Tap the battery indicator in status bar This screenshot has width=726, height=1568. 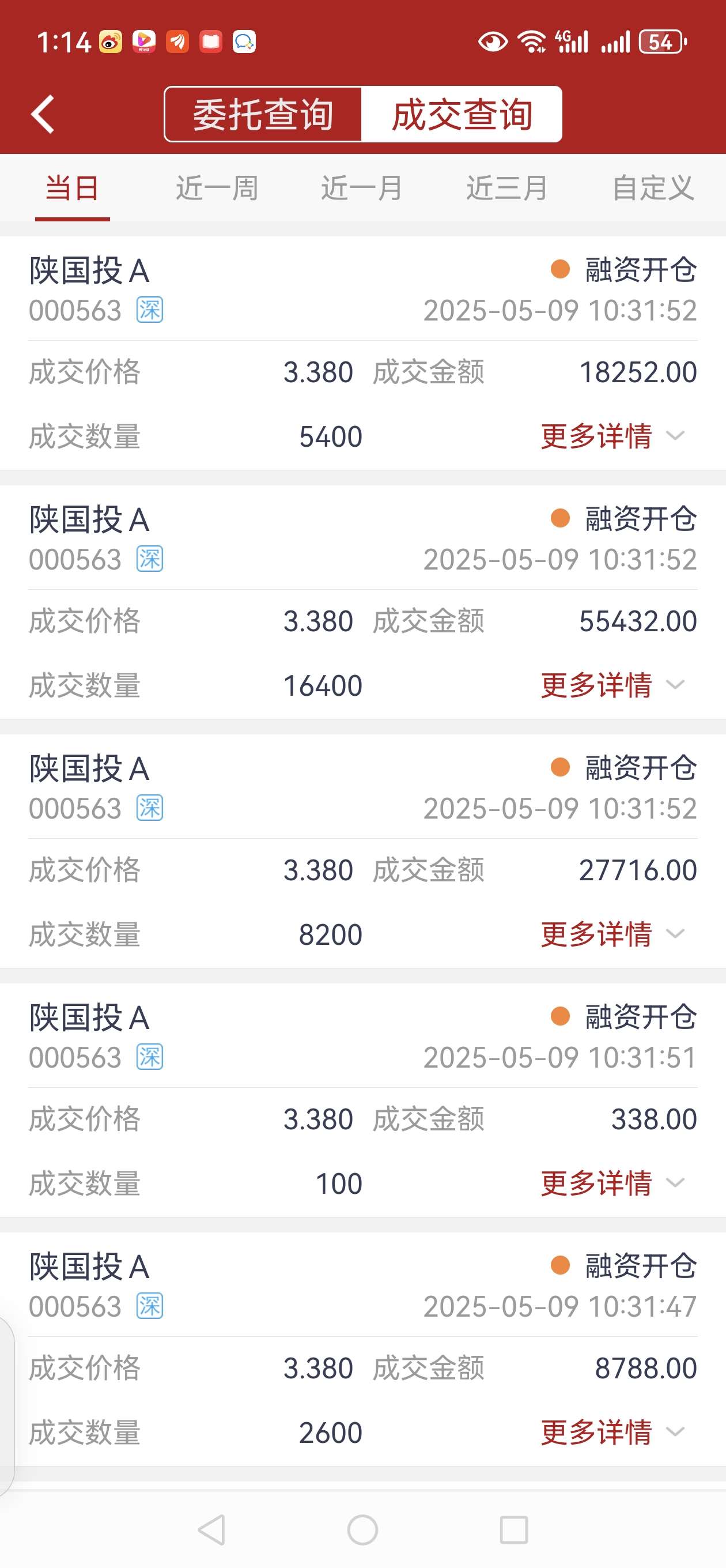663,42
